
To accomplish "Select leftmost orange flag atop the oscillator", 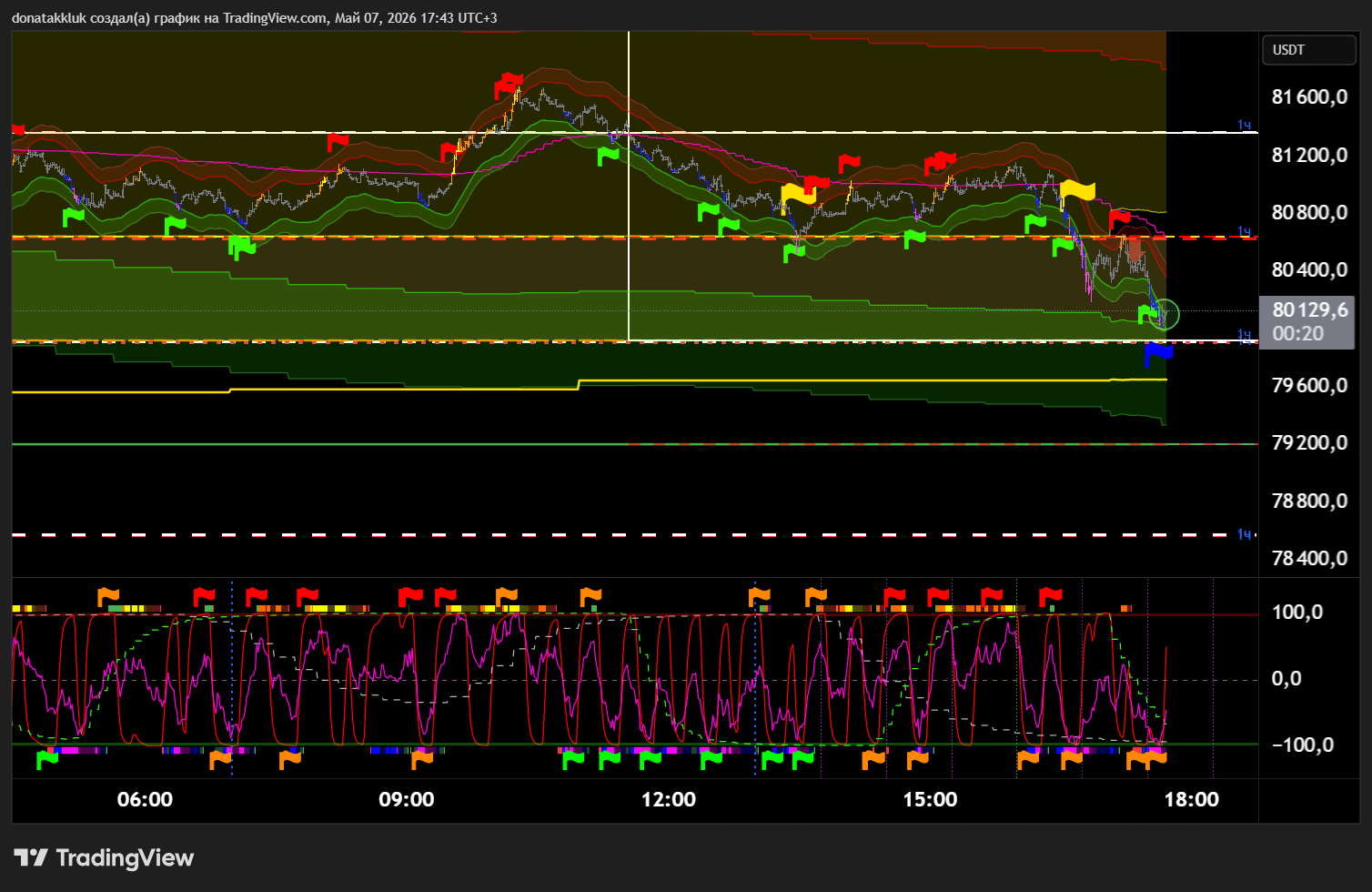I will pos(108,597).
